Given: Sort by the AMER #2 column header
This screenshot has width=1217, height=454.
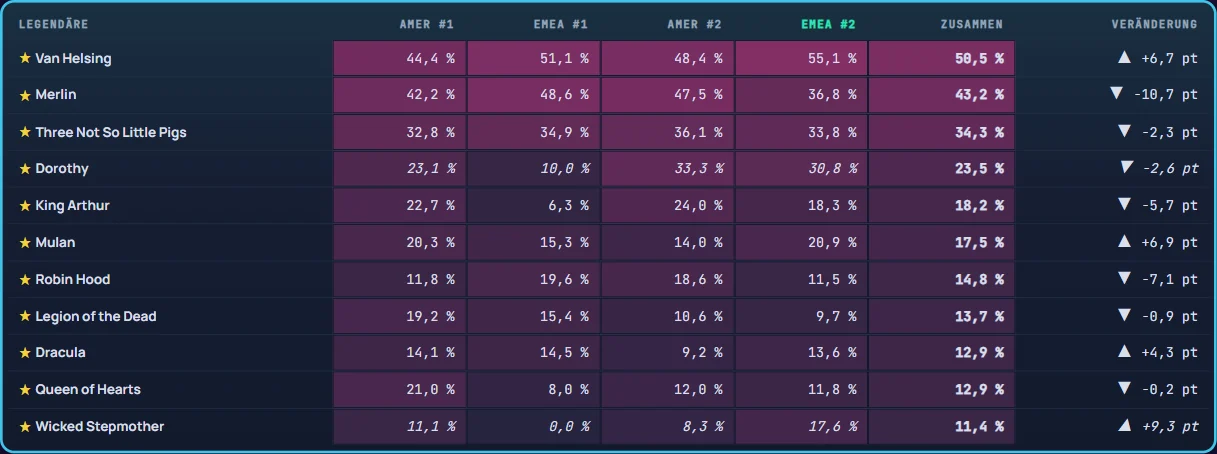Looking at the screenshot, I should (694, 24).
